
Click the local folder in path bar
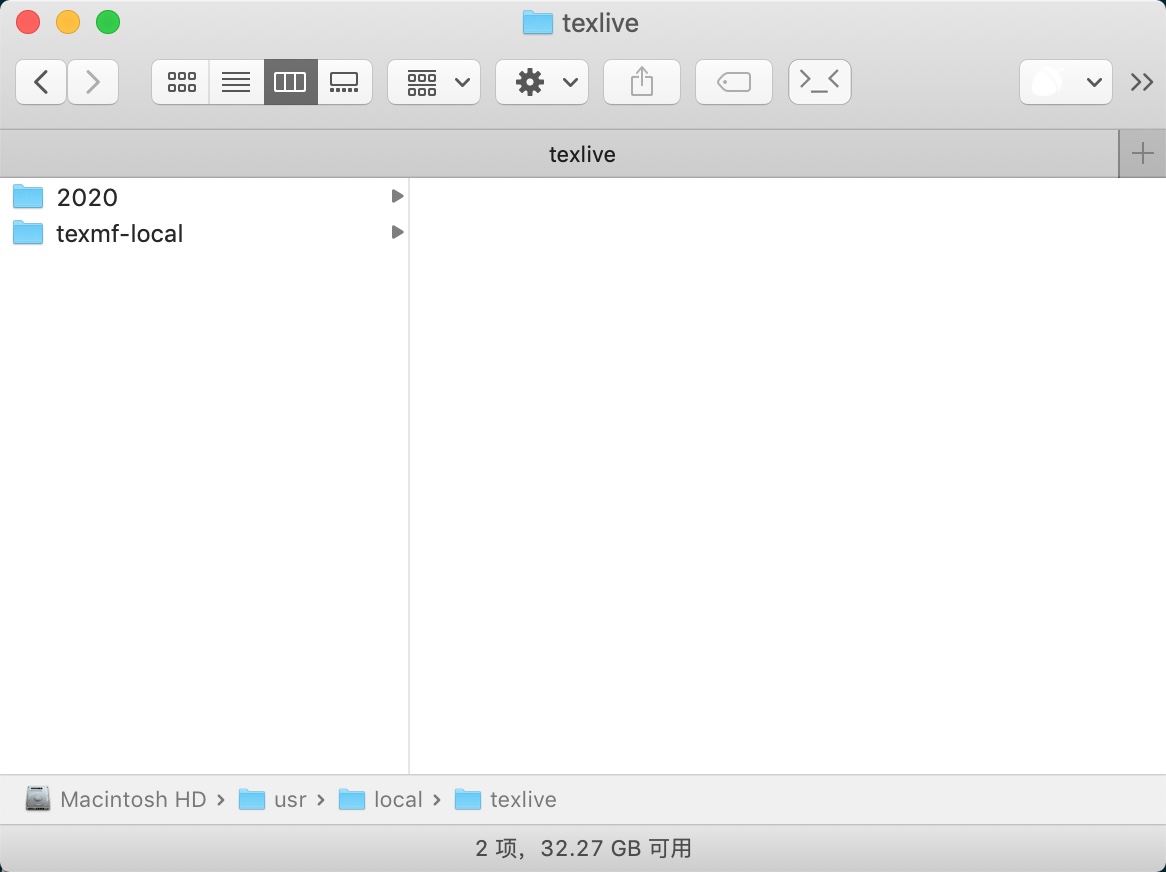398,799
